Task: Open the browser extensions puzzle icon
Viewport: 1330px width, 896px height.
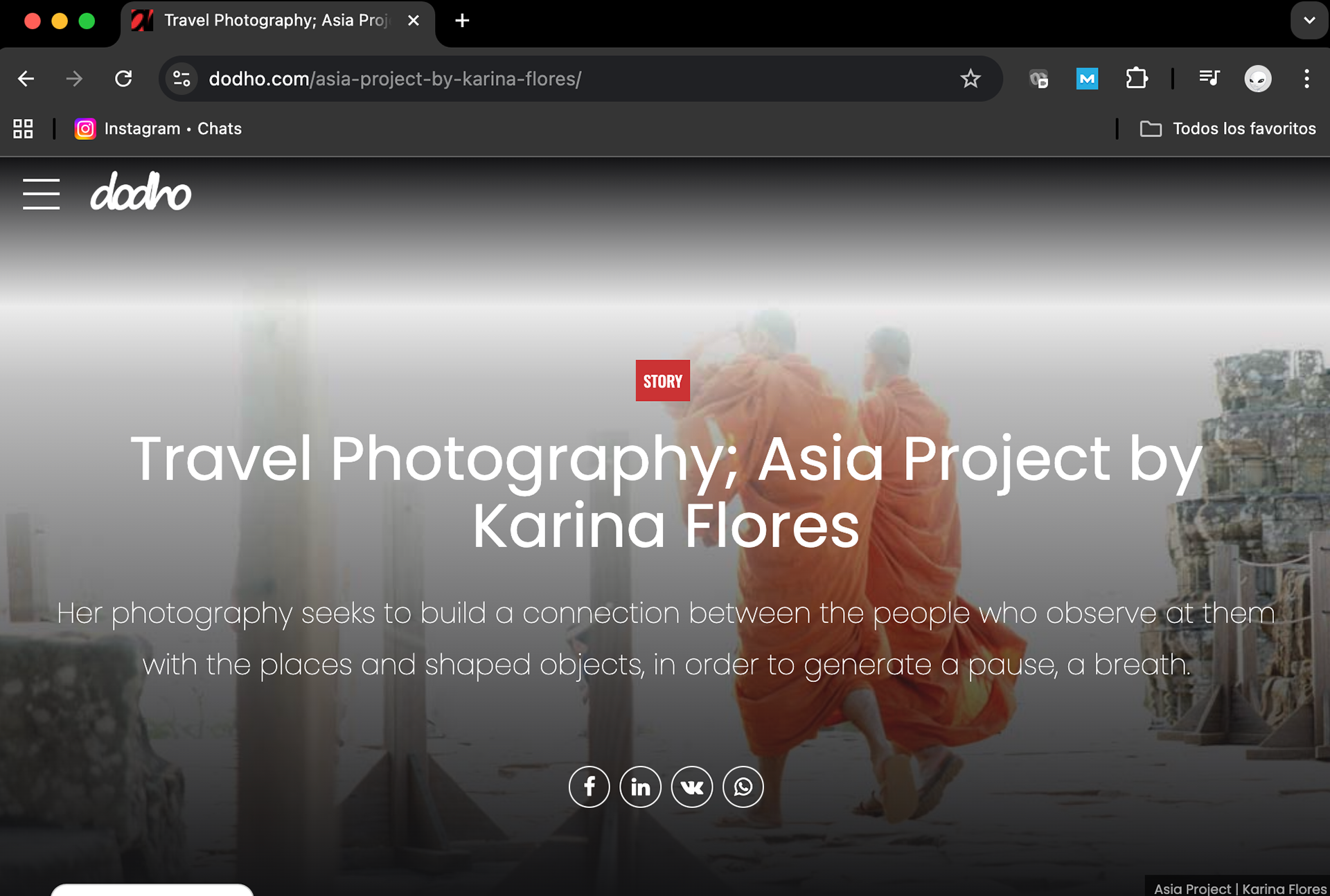Action: click(1136, 79)
